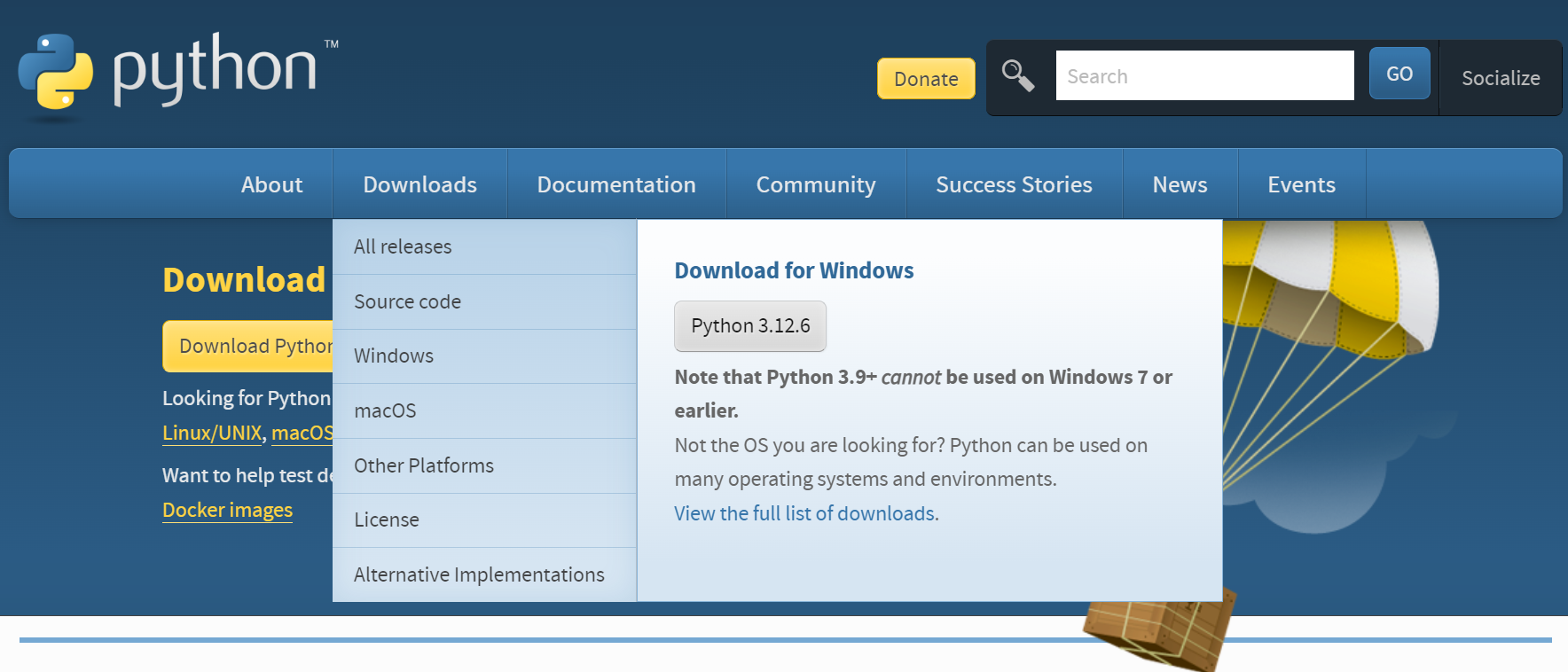Open the Events navigation menu

tap(1301, 184)
